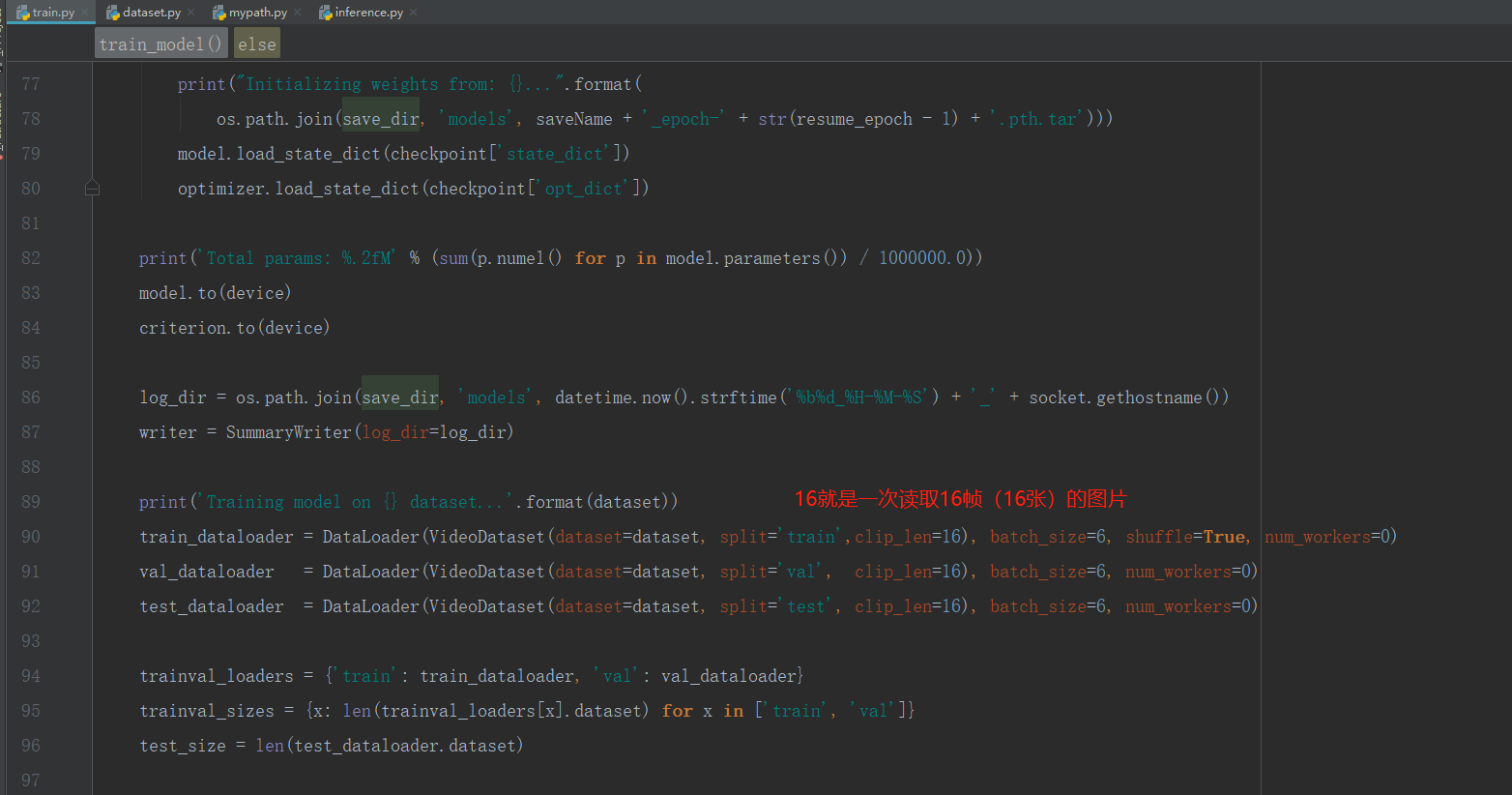Switch to the train.py tab
This screenshot has width=1512, height=795.
pos(53,13)
